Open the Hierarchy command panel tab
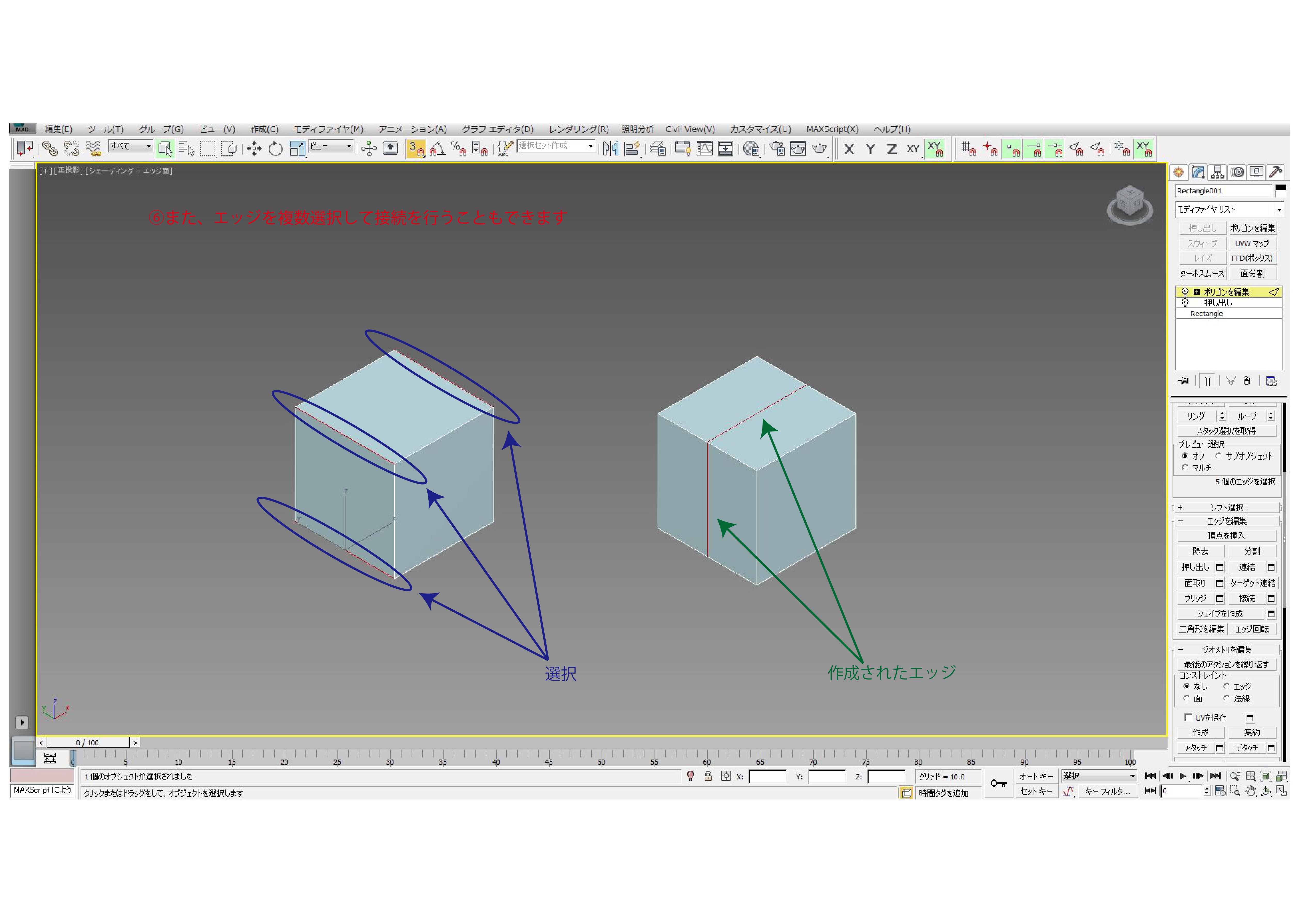 click(1217, 172)
